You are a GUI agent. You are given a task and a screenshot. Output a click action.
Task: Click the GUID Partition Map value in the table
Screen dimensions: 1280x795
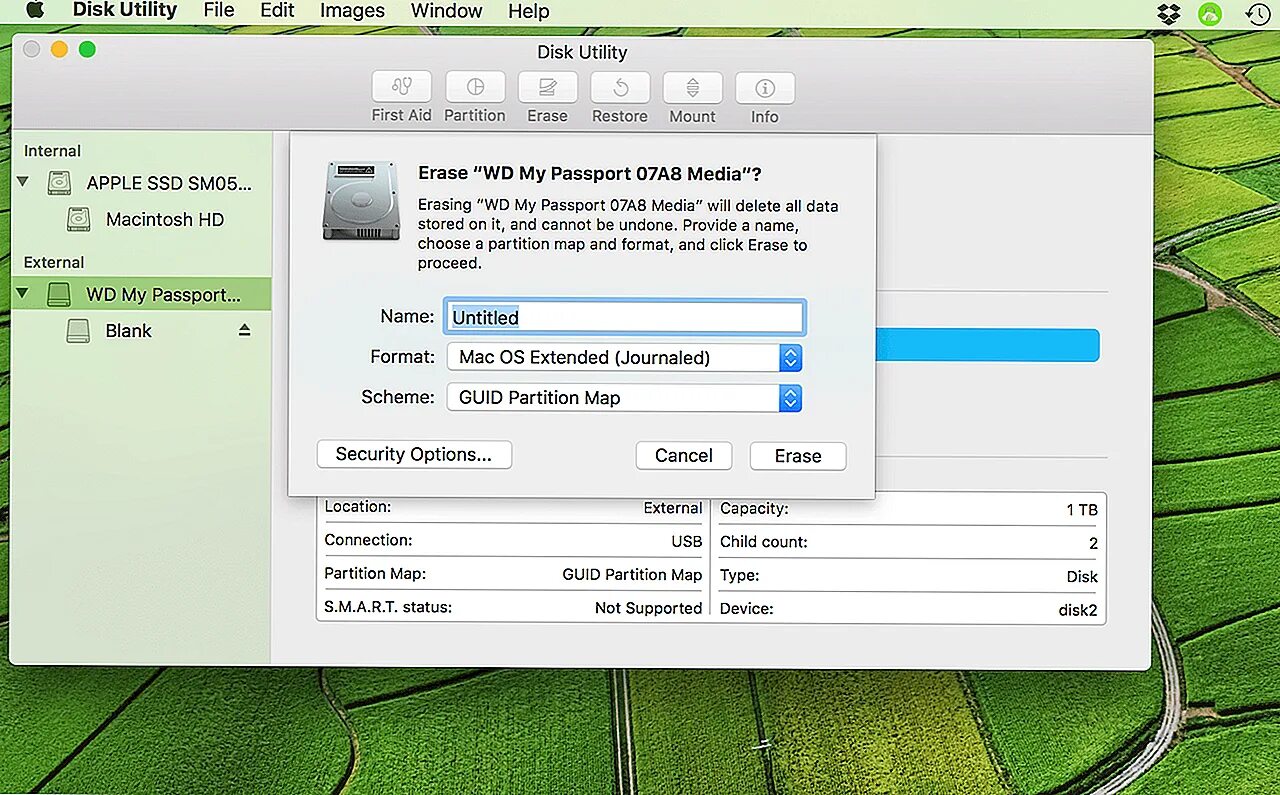click(632, 574)
